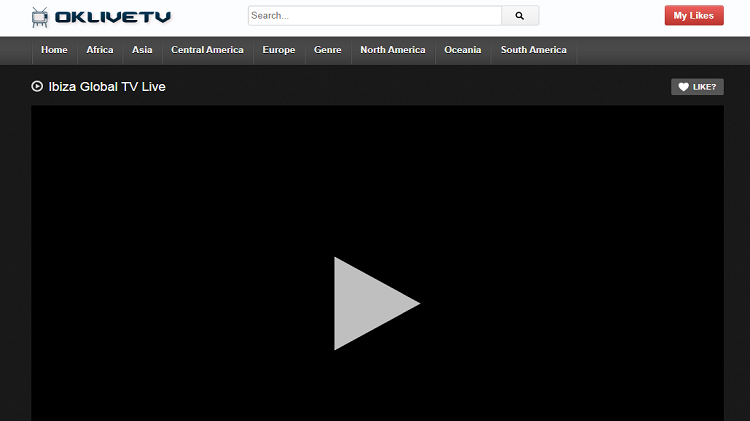Open the Africa channels menu

pos(100,50)
